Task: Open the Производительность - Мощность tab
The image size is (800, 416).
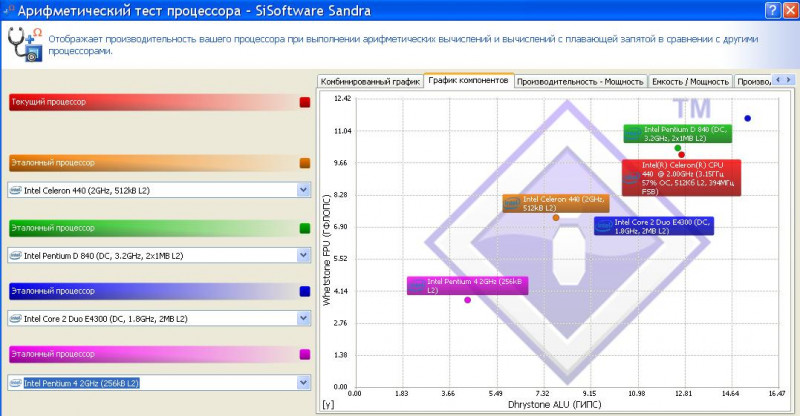Action: pos(580,82)
